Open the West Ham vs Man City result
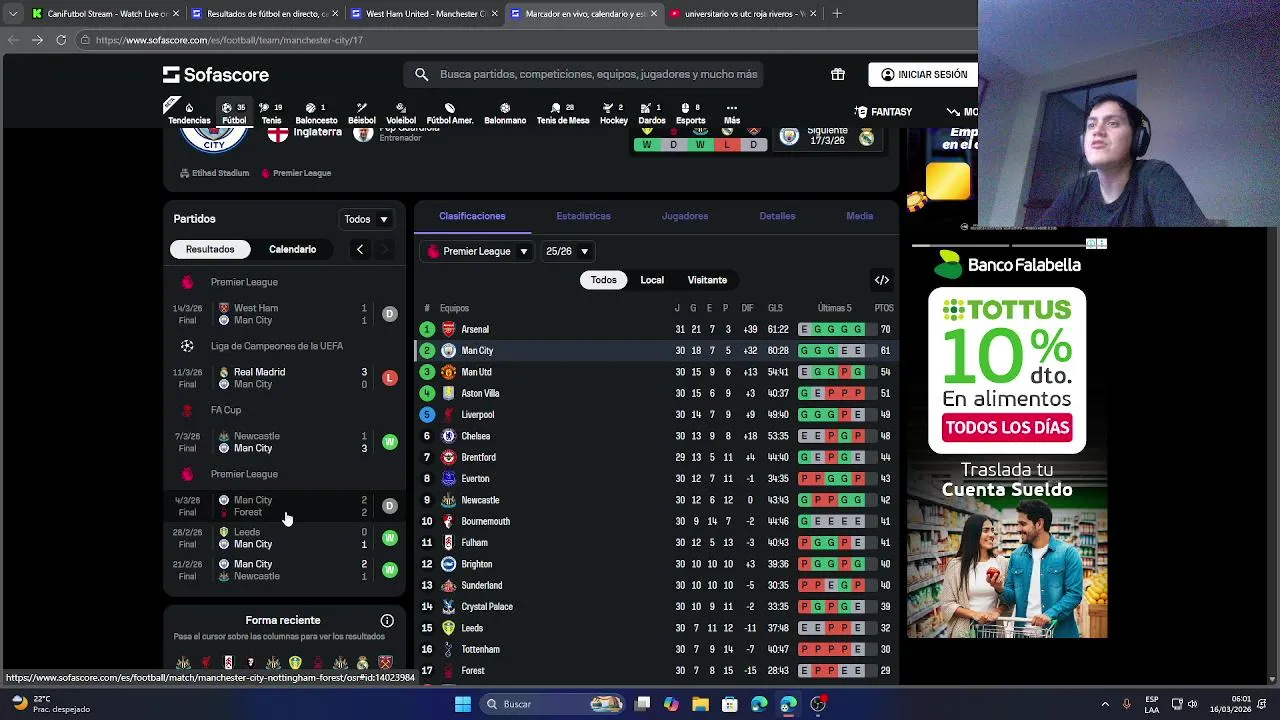The image size is (1280, 720). [285, 314]
